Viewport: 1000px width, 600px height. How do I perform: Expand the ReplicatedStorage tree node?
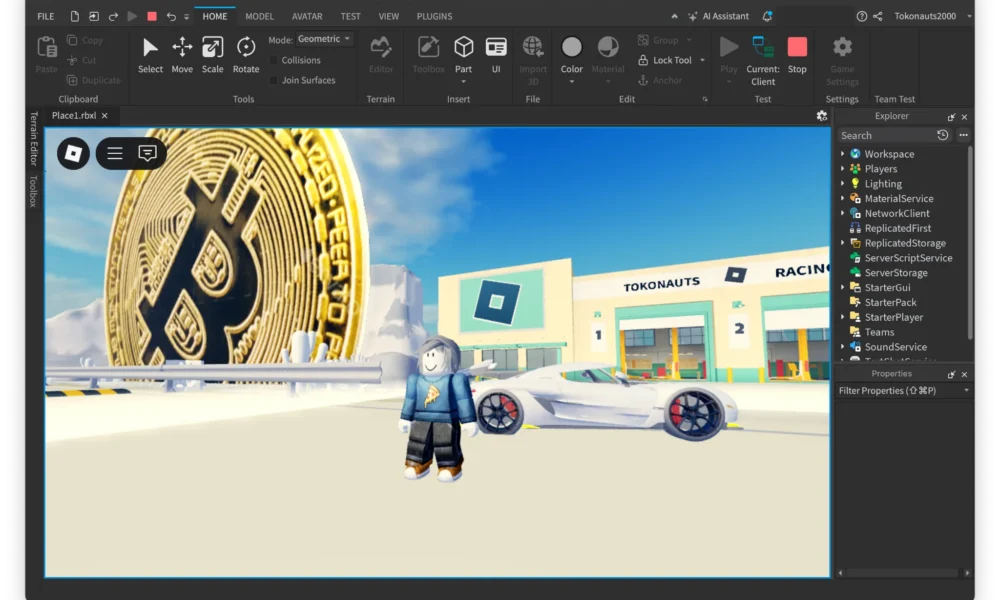pos(842,243)
